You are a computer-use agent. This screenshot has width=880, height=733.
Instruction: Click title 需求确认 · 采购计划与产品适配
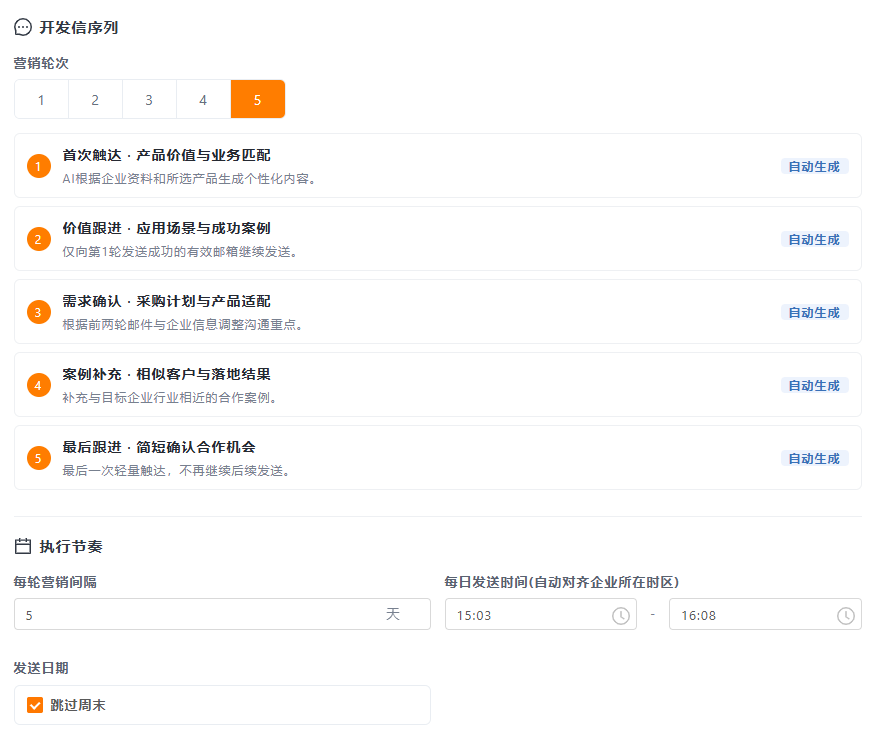pos(167,301)
